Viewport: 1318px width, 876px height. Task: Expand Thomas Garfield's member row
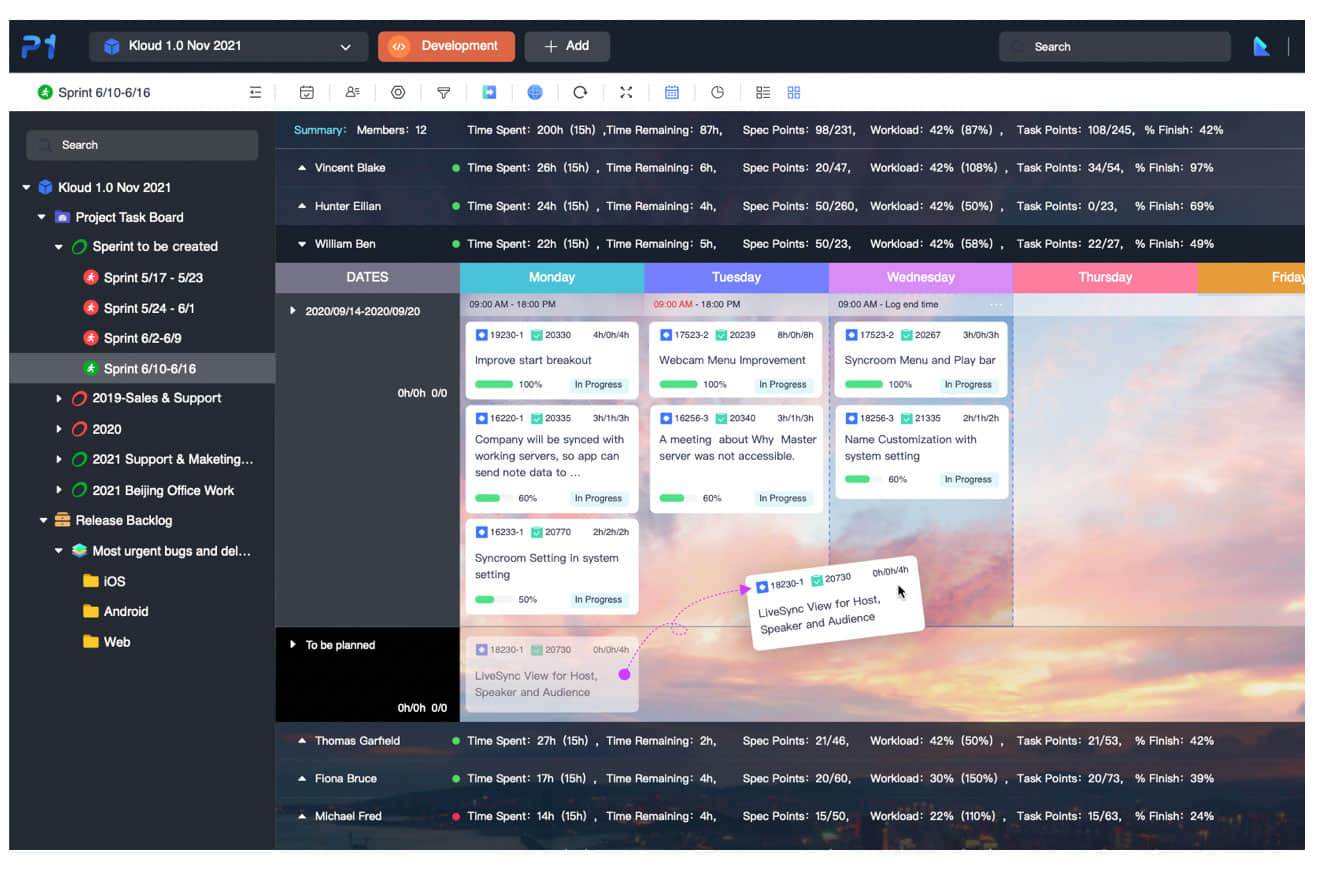pos(302,741)
